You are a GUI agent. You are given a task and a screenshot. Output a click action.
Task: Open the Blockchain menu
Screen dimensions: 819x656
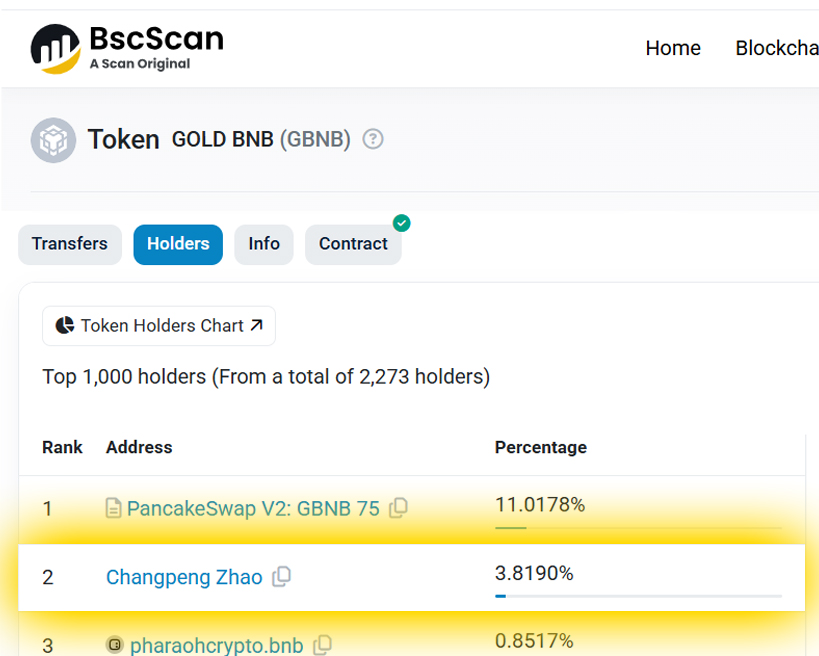[777, 48]
